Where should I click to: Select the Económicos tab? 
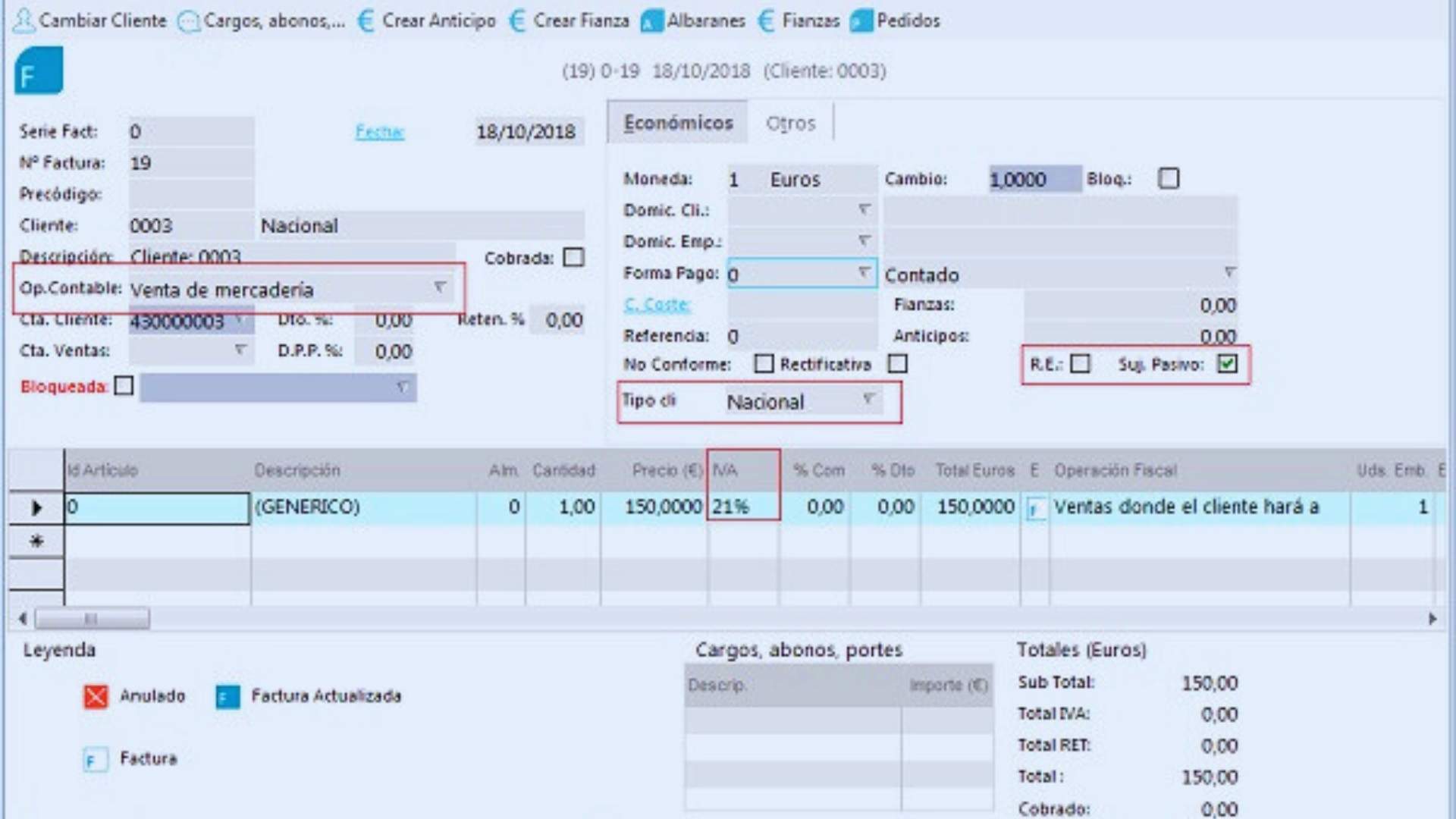pos(677,122)
